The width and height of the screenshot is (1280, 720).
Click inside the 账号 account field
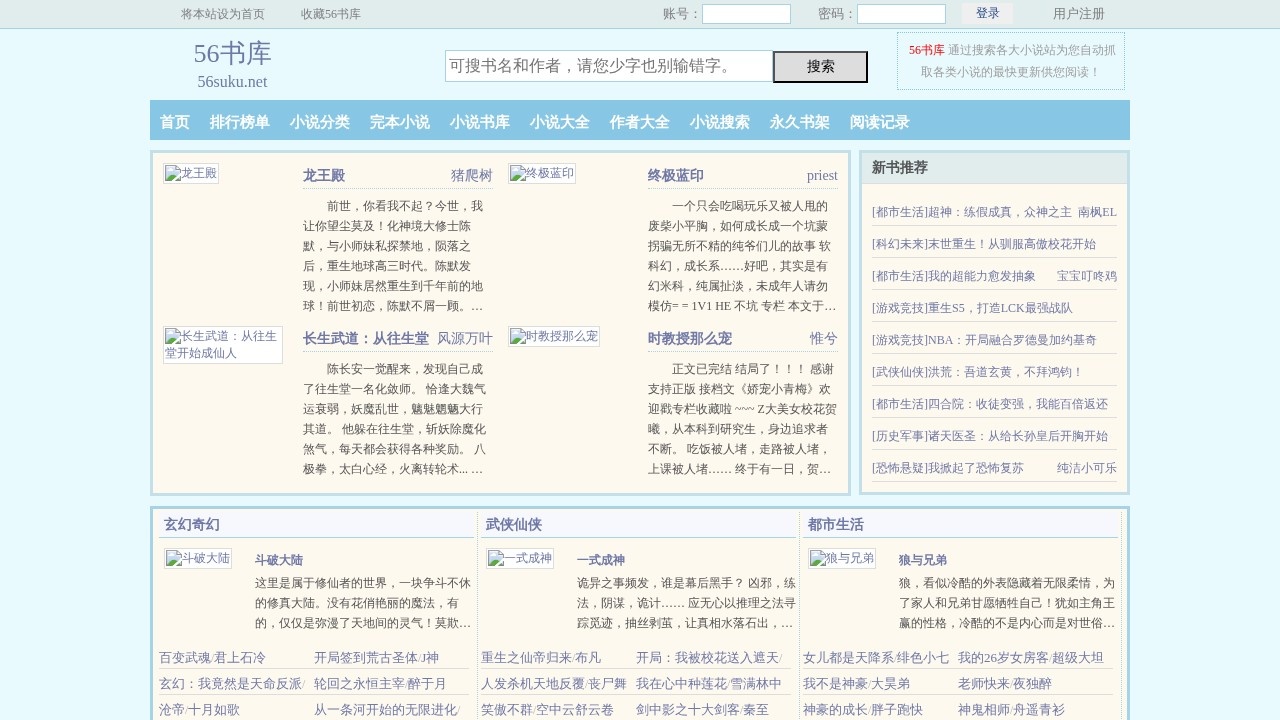(x=744, y=13)
